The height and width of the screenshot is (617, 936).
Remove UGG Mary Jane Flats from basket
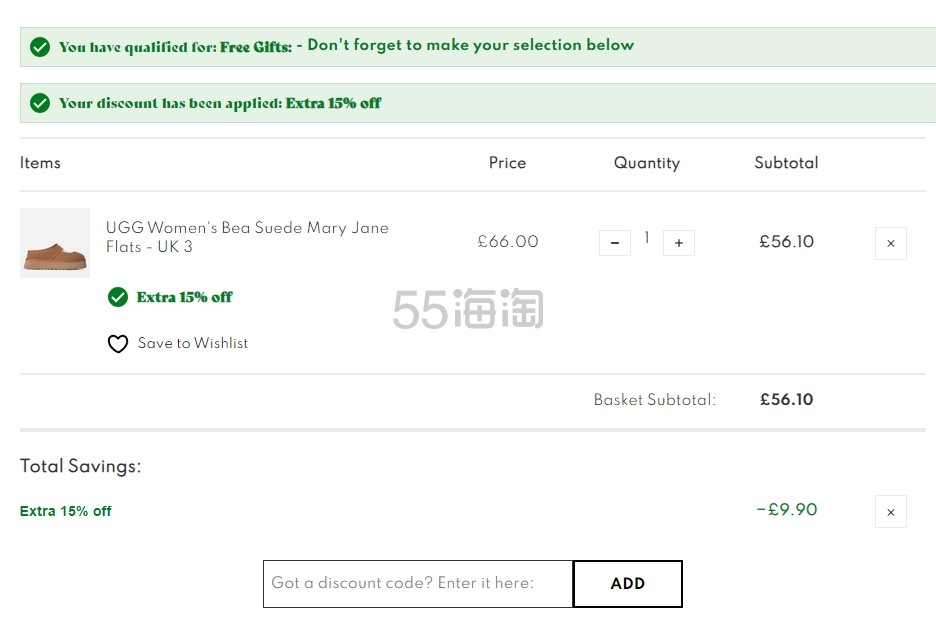point(891,243)
